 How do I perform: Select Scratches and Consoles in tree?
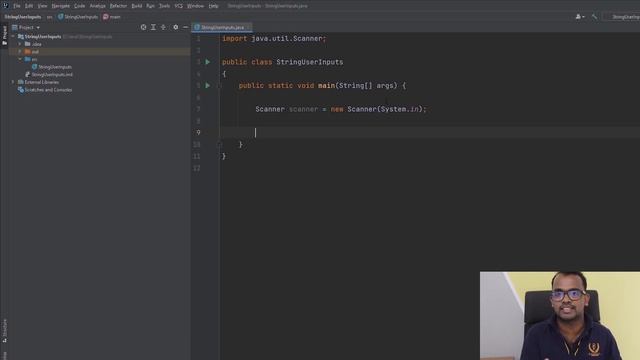point(45,90)
